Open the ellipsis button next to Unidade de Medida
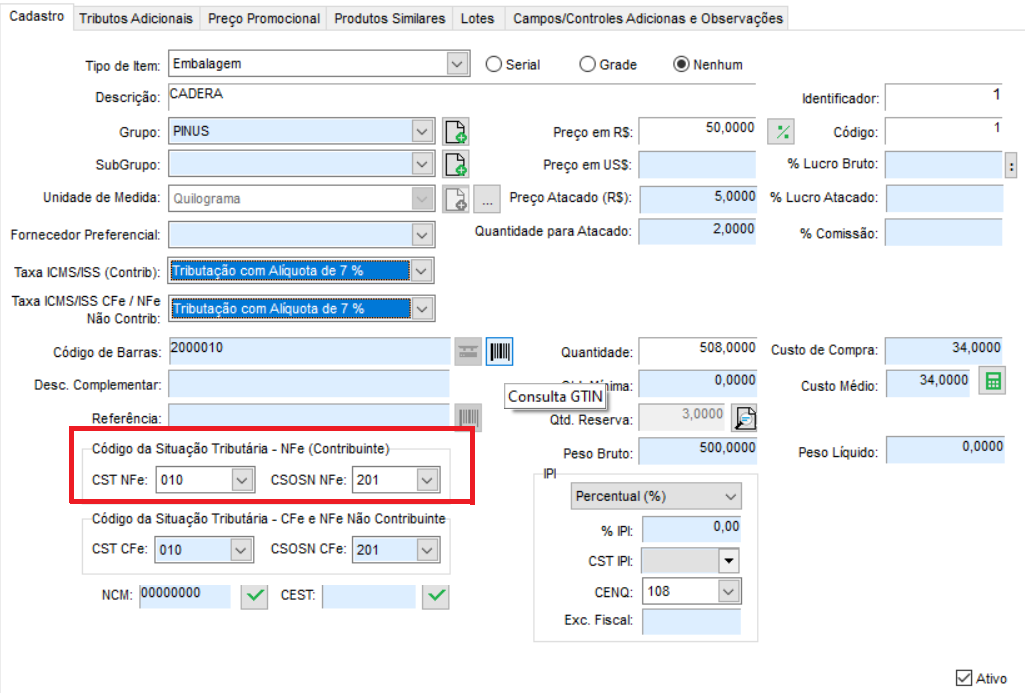 click(x=487, y=199)
